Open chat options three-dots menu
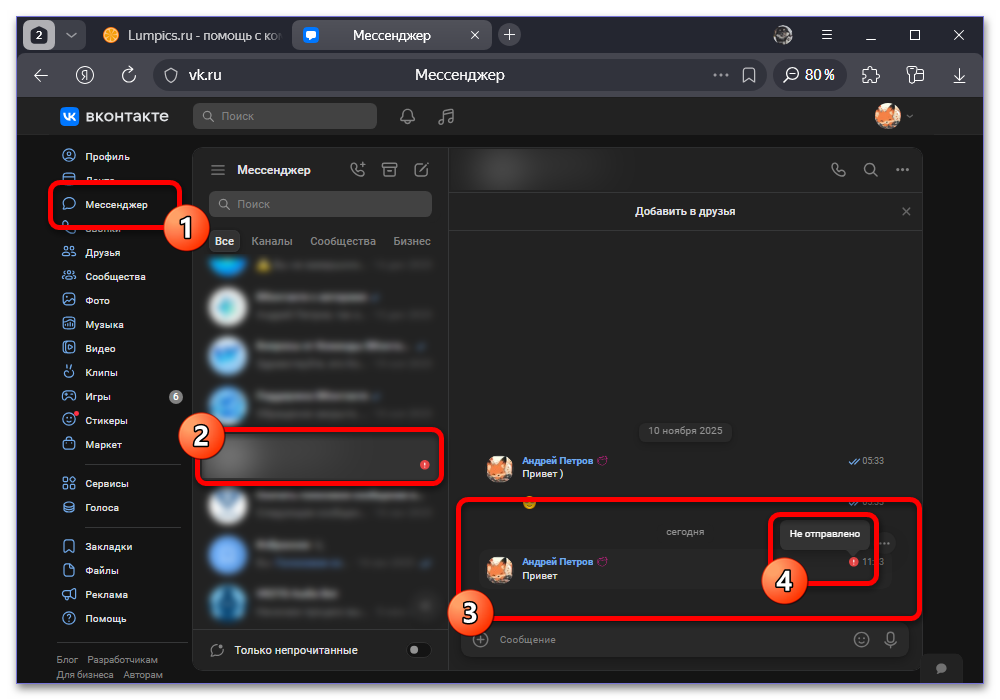Image resolution: width=1000 pixels, height=700 pixels. pos(902,170)
